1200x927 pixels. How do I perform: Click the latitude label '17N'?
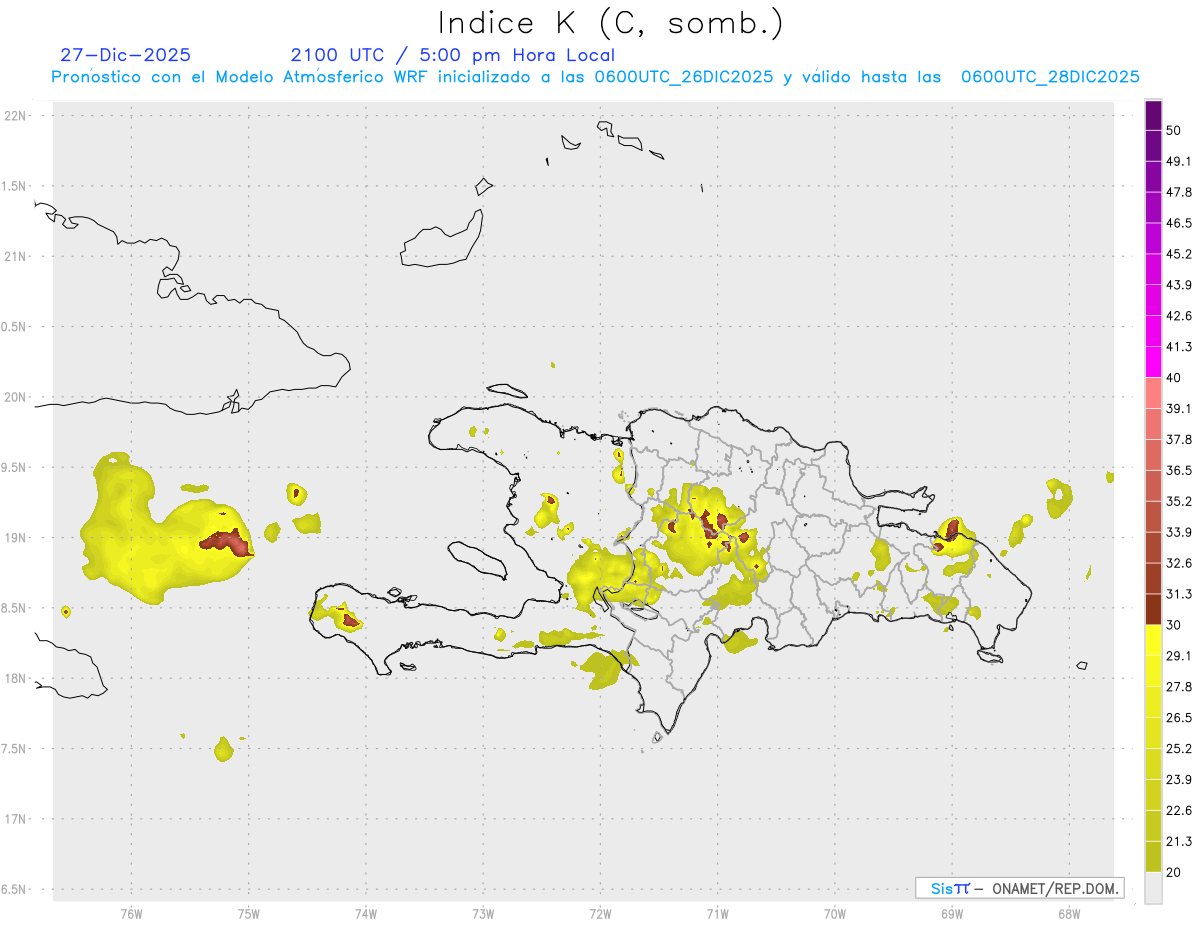pos(16,819)
